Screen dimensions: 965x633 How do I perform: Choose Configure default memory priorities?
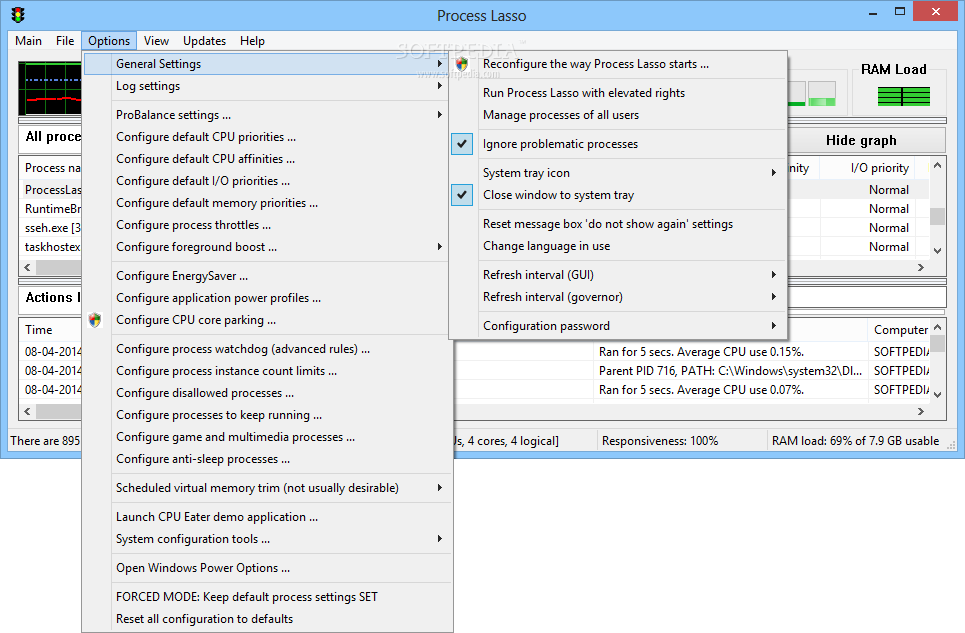pos(267,203)
